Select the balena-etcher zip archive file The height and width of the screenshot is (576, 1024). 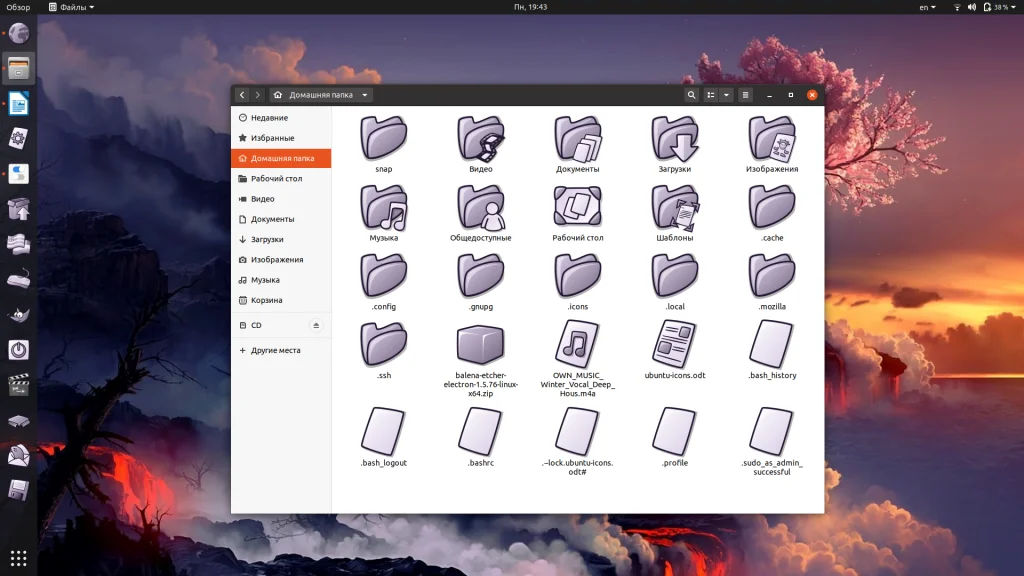481,345
